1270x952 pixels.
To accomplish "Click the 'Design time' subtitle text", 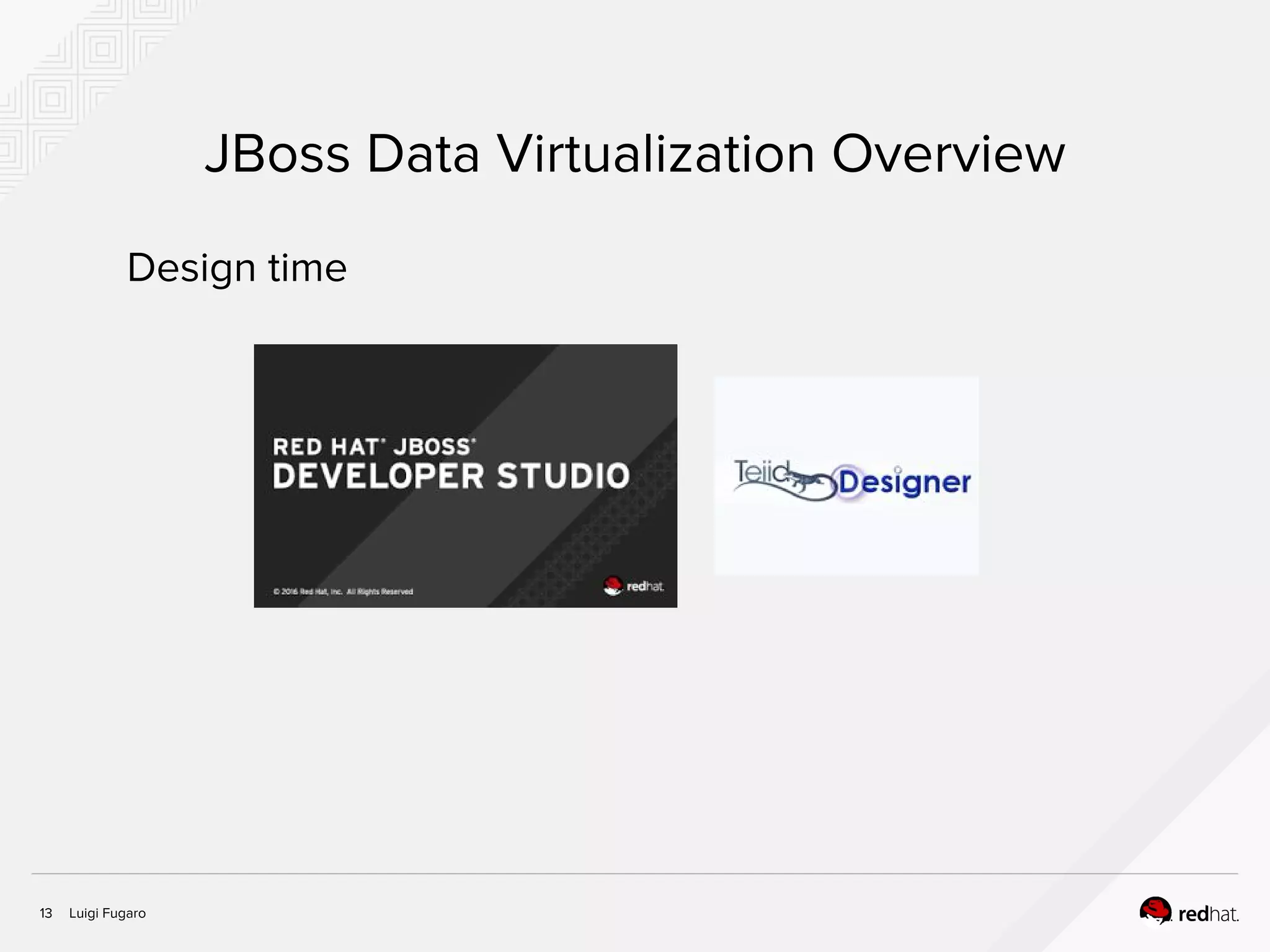I will (x=237, y=268).
